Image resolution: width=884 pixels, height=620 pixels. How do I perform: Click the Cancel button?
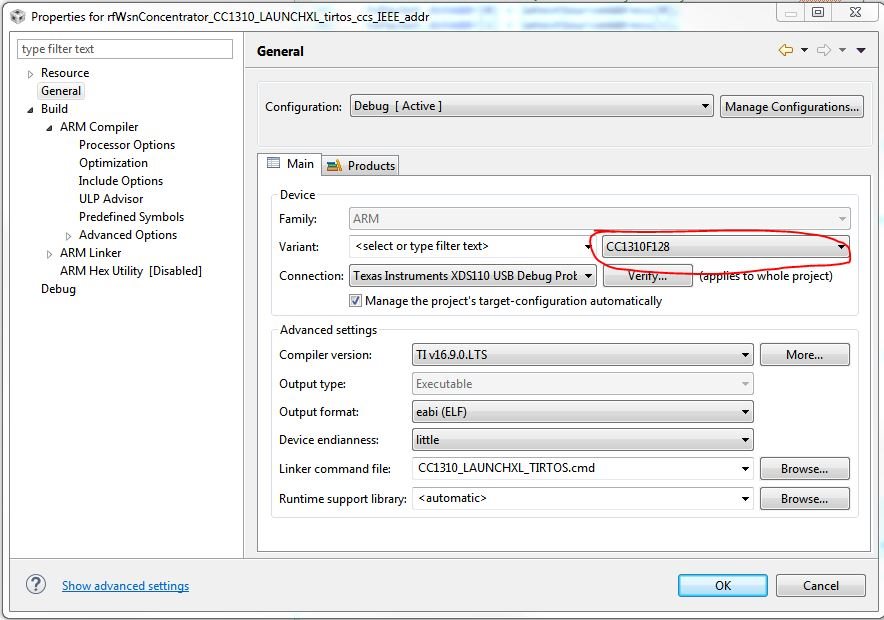pos(821,585)
